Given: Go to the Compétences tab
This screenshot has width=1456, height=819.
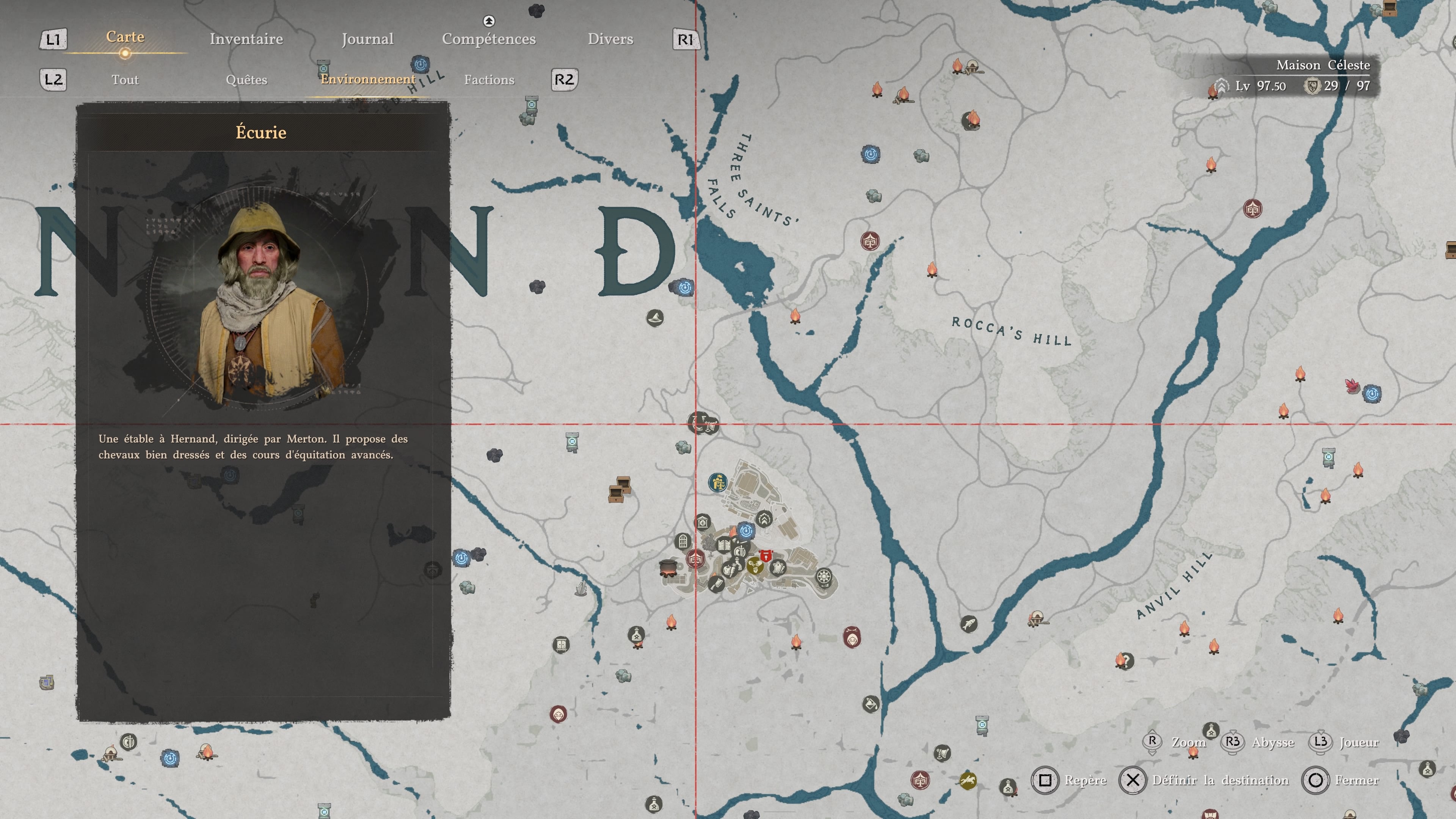Looking at the screenshot, I should (x=489, y=39).
